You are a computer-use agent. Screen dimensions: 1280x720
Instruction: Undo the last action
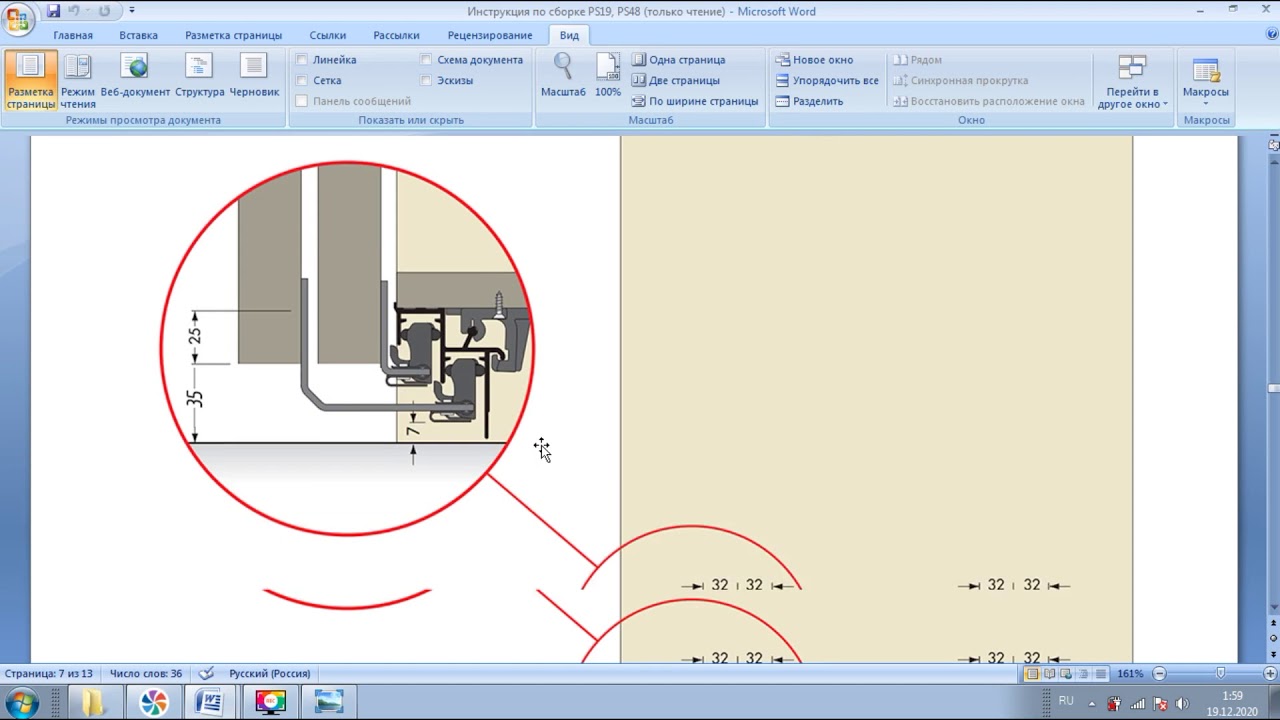[x=74, y=11]
